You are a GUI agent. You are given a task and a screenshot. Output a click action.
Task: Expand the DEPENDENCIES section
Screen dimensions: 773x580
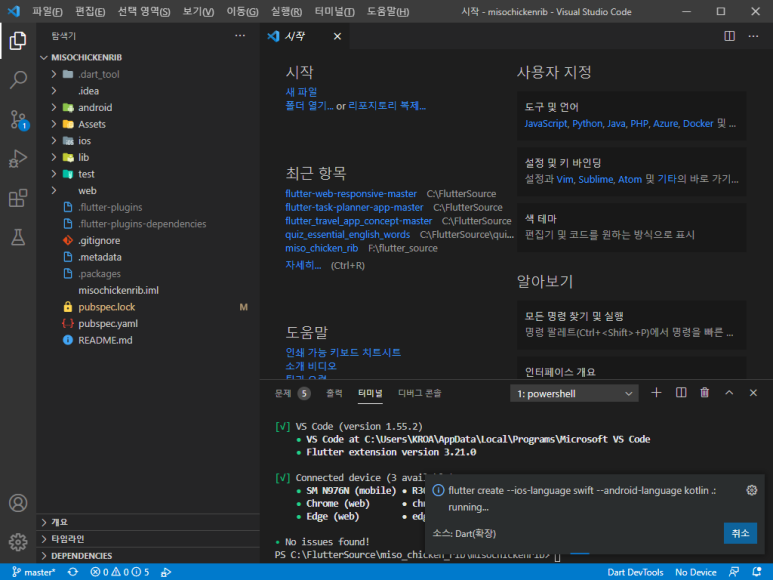pos(148,555)
